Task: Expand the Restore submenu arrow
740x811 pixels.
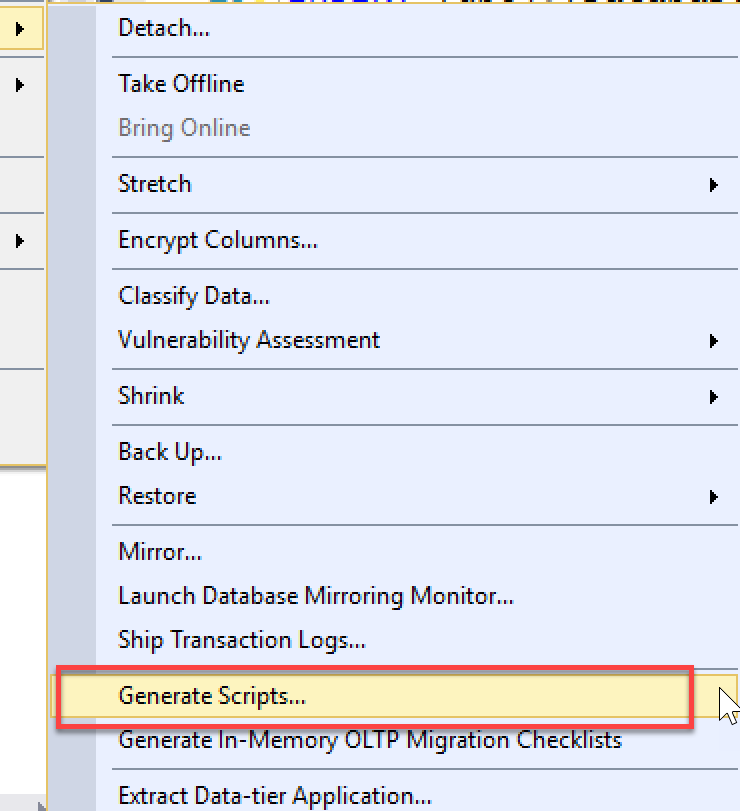Action: (x=714, y=497)
